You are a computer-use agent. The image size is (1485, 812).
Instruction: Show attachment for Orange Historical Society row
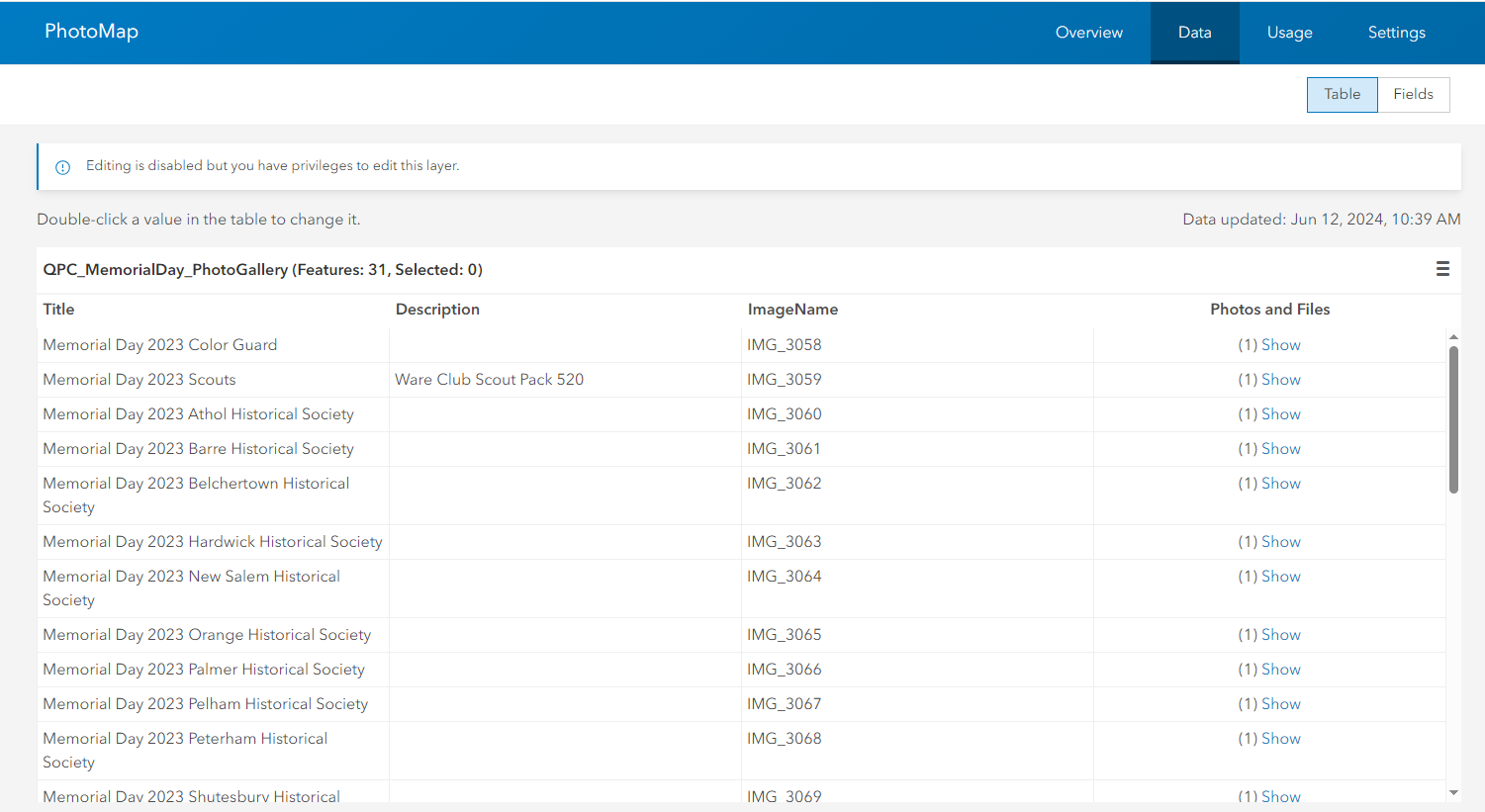tap(1280, 634)
